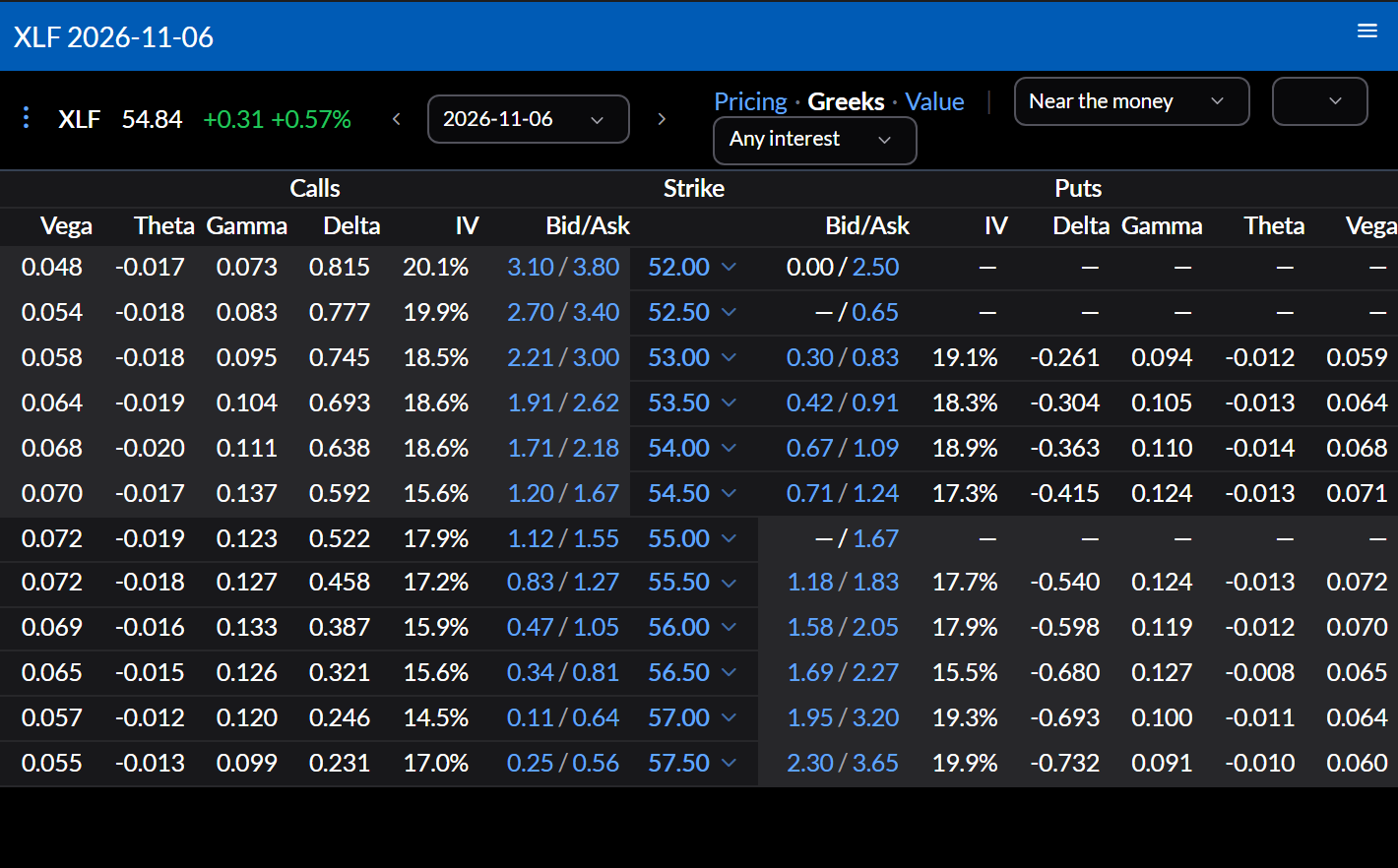The width and height of the screenshot is (1398, 868).
Task: Click call bid/ask 3.10 / 3.80
Action: (x=563, y=267)
